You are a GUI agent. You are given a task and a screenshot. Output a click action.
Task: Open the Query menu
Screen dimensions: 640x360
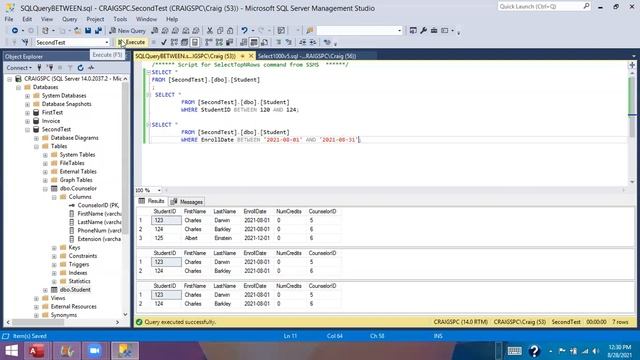tap(69, 19)
